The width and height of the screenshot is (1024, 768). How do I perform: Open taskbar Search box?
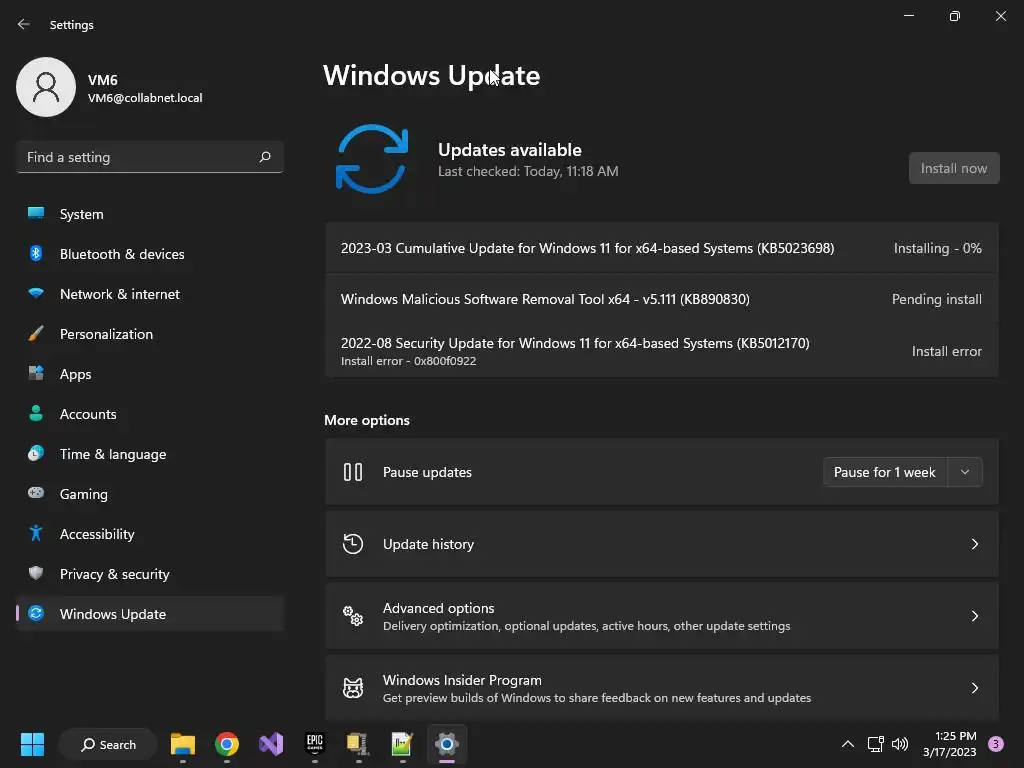(108, 744)
